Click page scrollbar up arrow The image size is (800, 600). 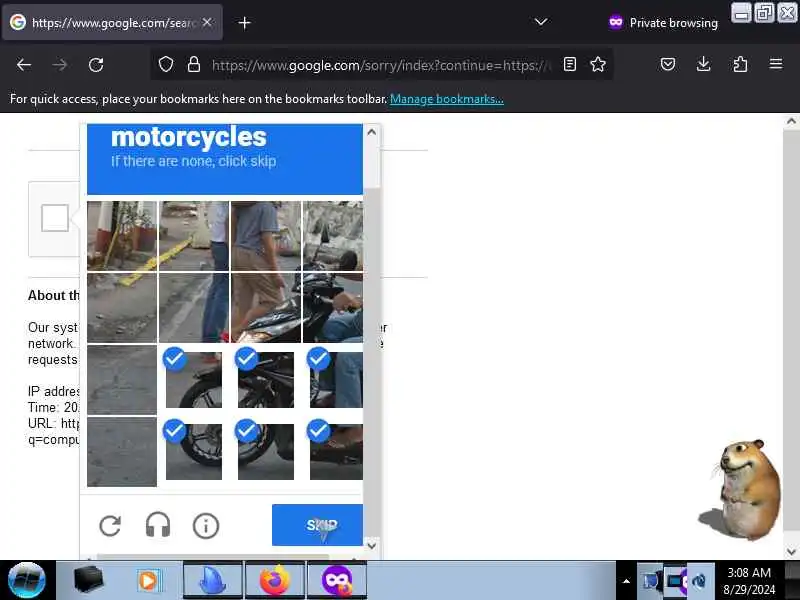(x=791, y=121)
